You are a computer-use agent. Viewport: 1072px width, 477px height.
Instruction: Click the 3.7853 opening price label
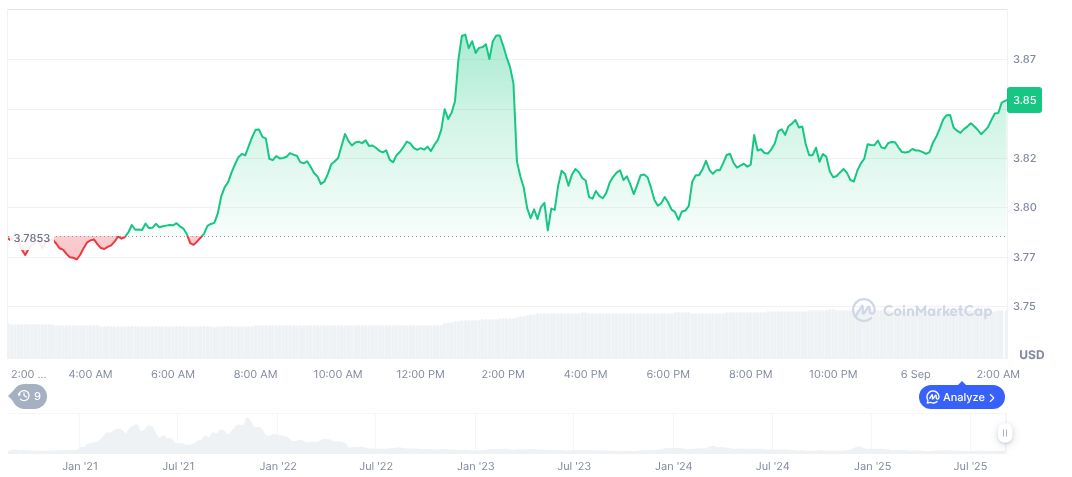32,238
